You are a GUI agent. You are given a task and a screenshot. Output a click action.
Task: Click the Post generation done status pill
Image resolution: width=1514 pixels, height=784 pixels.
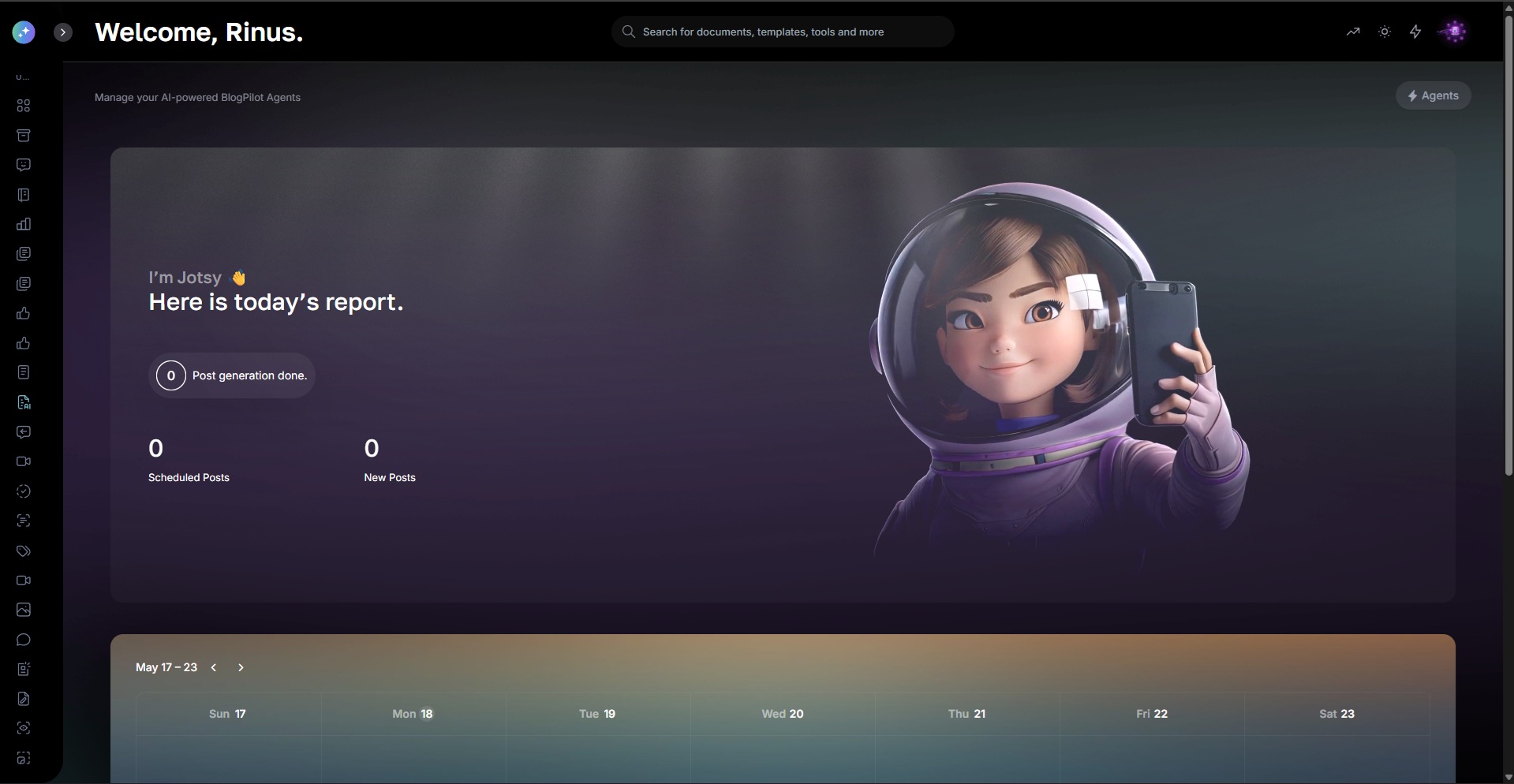click(x=232, y=375)
